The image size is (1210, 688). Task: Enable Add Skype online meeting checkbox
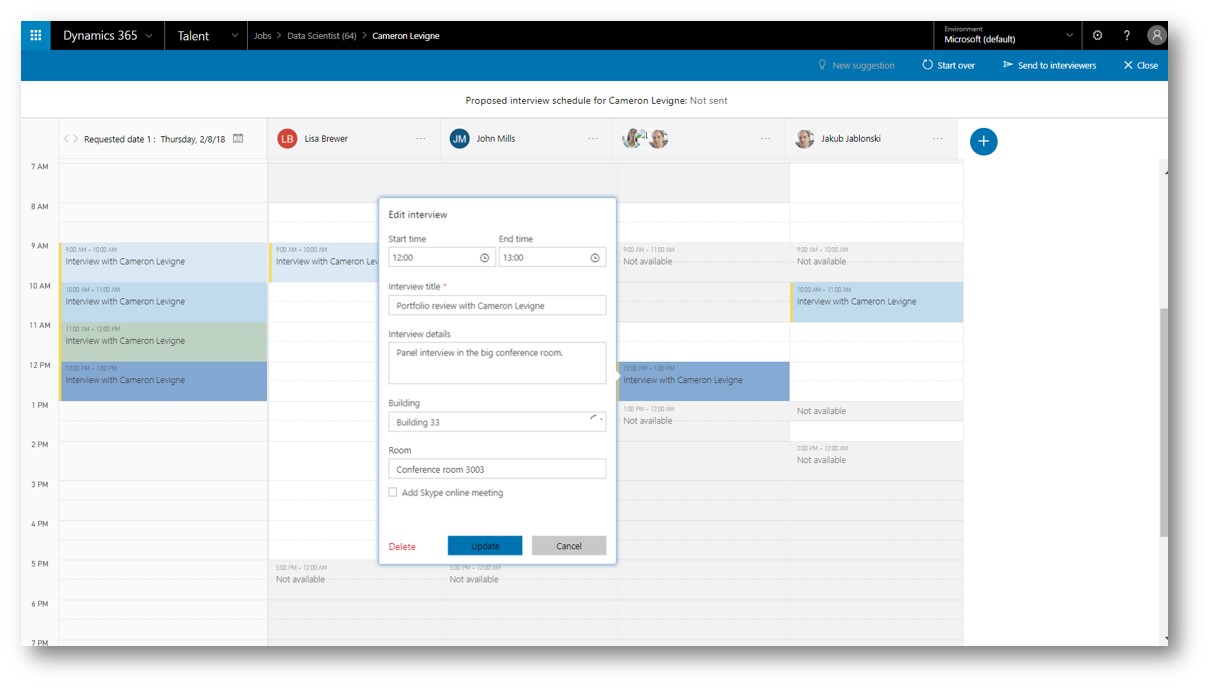coord(393,493)
